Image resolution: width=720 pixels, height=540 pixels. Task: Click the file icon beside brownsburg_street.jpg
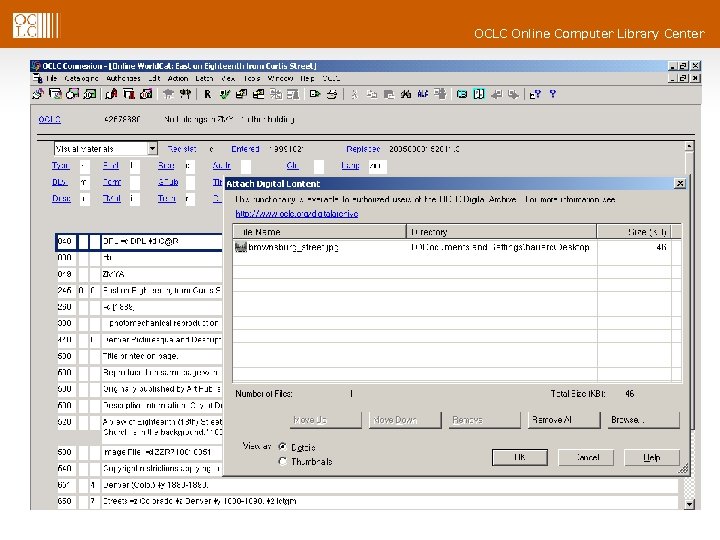241,247
